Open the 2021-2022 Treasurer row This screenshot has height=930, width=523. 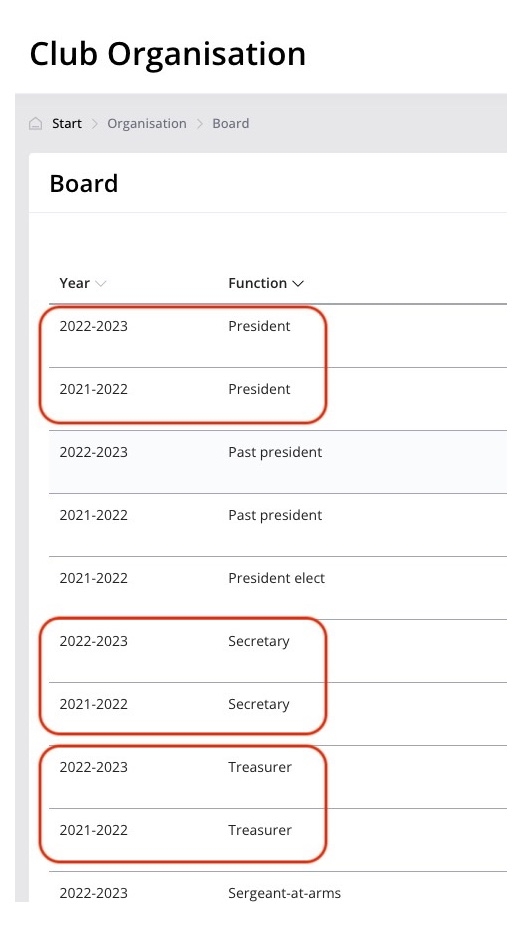[278, 839]
